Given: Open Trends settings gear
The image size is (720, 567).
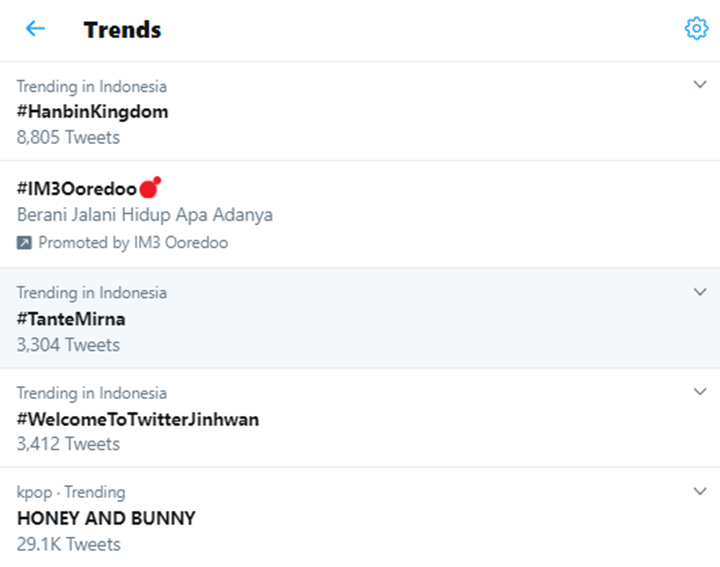Looking at the screenshot, I should click(x=696, y=29).
